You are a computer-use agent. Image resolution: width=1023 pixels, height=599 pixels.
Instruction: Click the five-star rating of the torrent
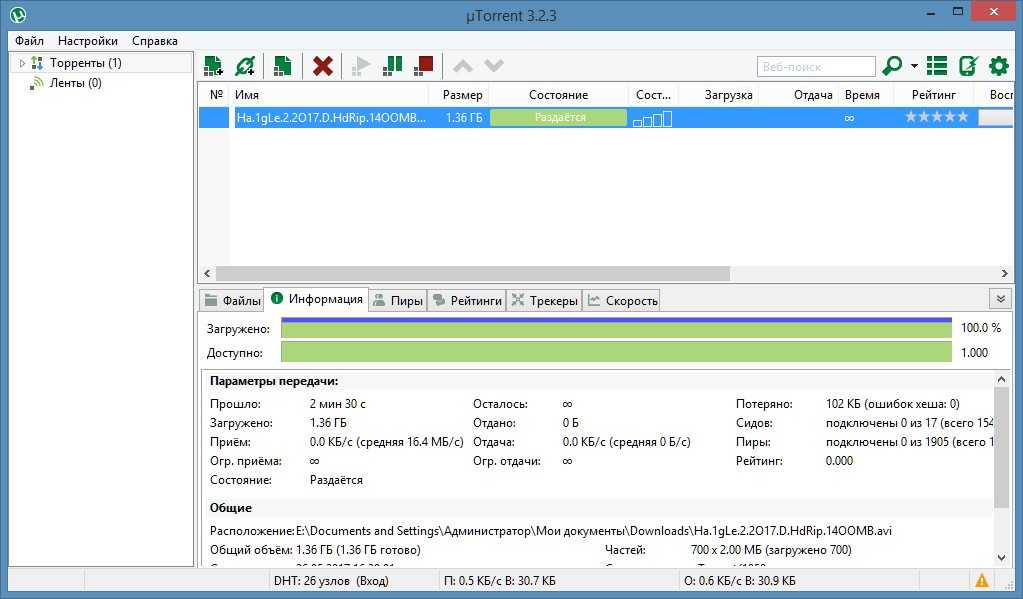936,117
